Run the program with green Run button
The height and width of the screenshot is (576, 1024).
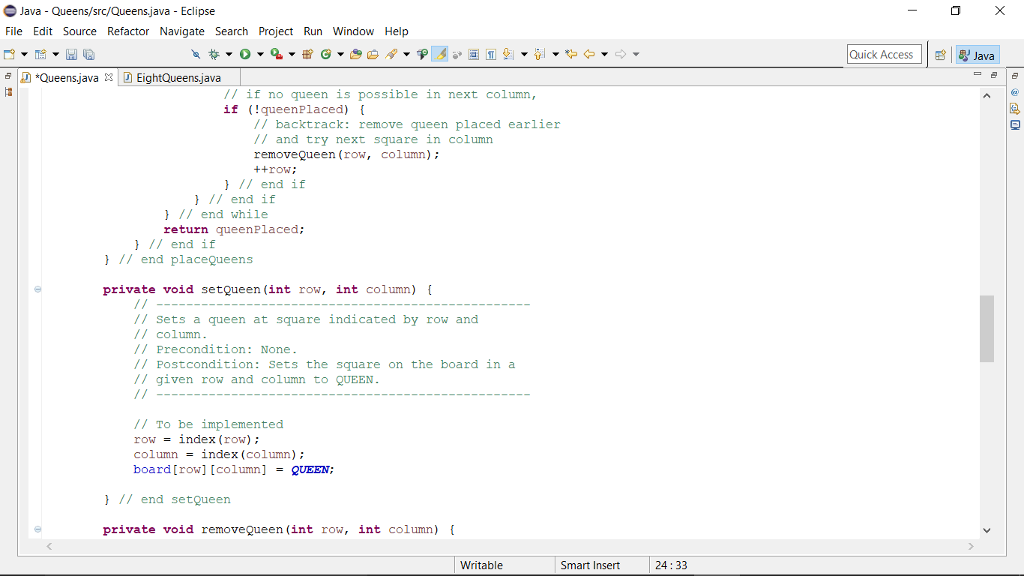click(x=245, y=54)
